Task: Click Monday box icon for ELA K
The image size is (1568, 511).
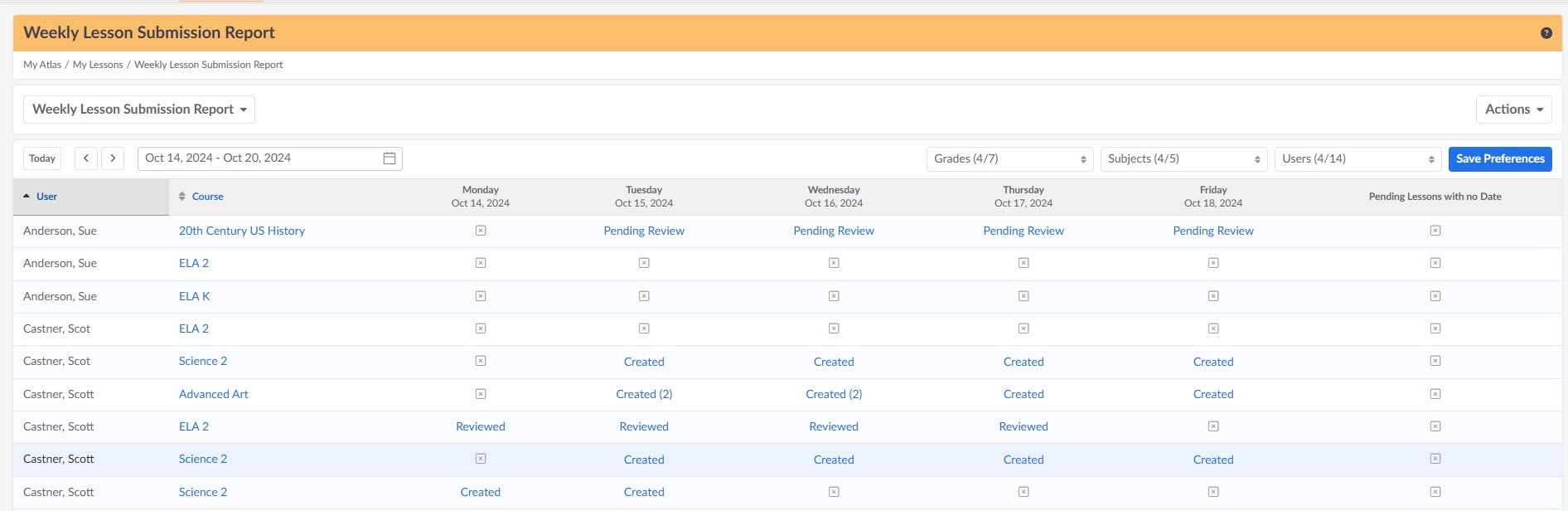Action: click(481, 296)
